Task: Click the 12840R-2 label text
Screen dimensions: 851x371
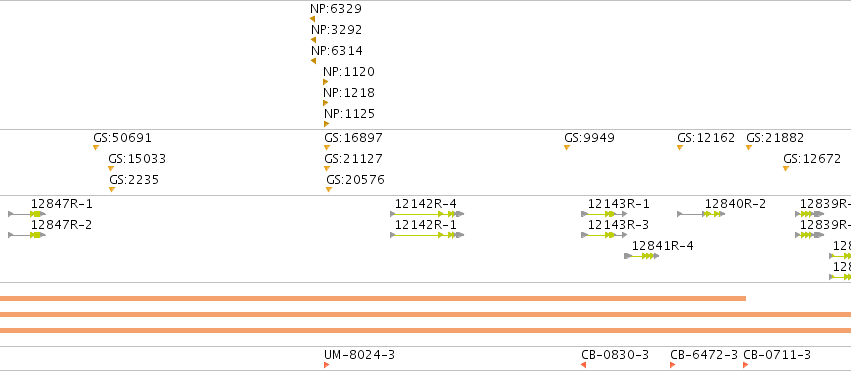Action: (x=735, y=204)
